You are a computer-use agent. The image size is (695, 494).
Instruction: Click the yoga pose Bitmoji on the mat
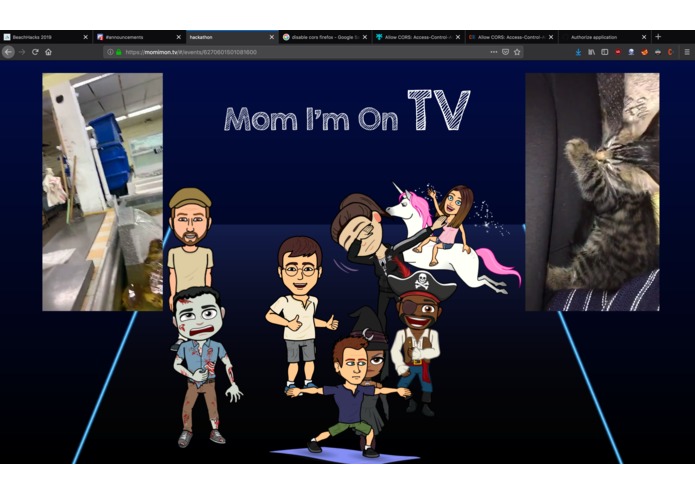click(348, 397)
